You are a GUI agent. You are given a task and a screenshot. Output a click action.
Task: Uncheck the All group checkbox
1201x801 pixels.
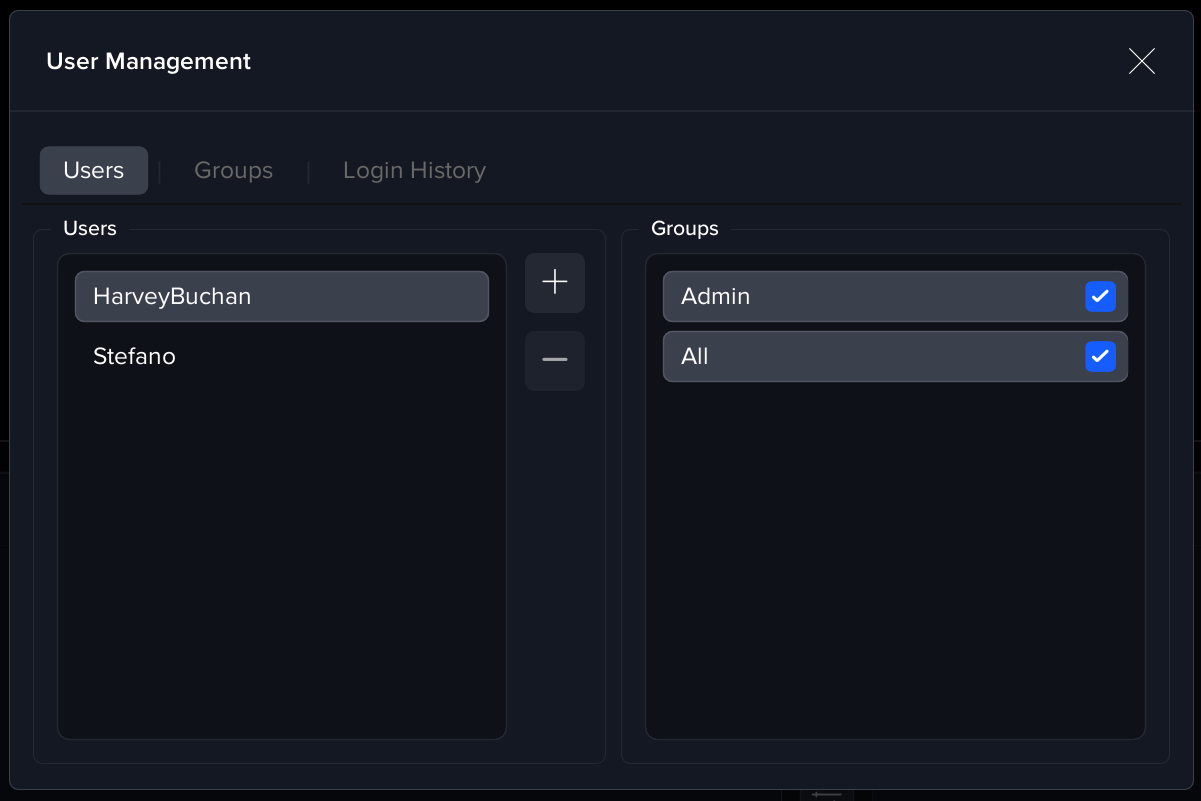pyautogui.click(x=1100, y=357)
